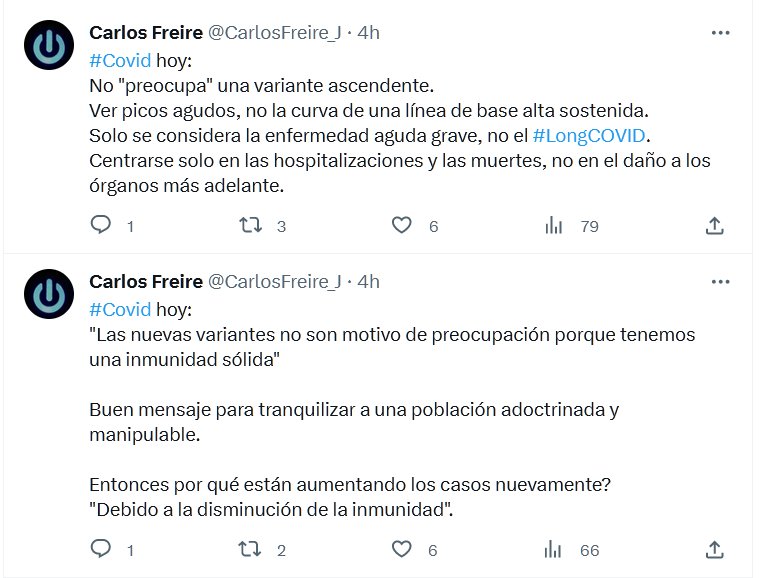768x578 pixels.
Task: Open profile avatar on second tweet
Action: coord(47,295)
